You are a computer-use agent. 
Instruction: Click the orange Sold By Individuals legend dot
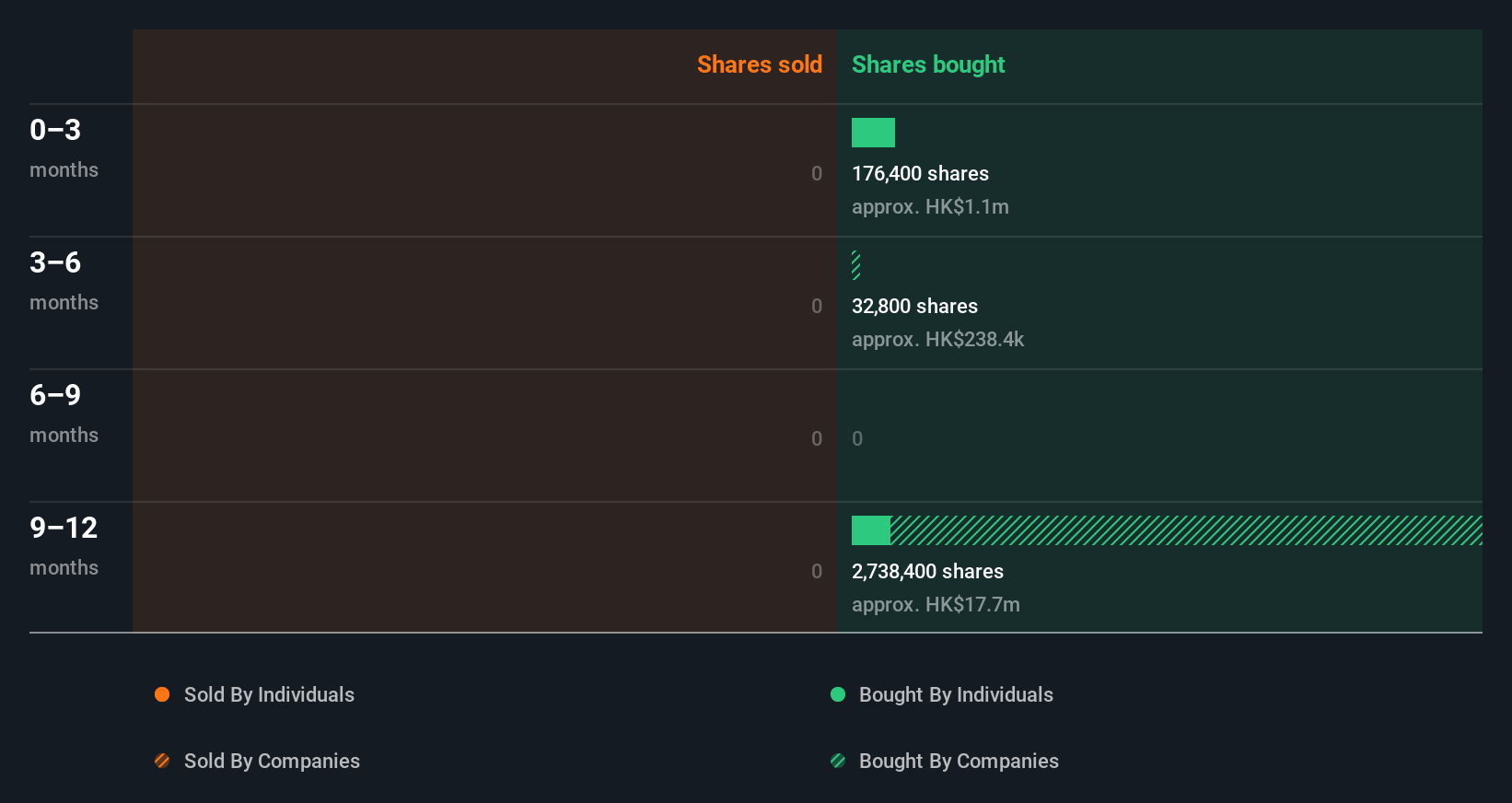pos(162,694)
